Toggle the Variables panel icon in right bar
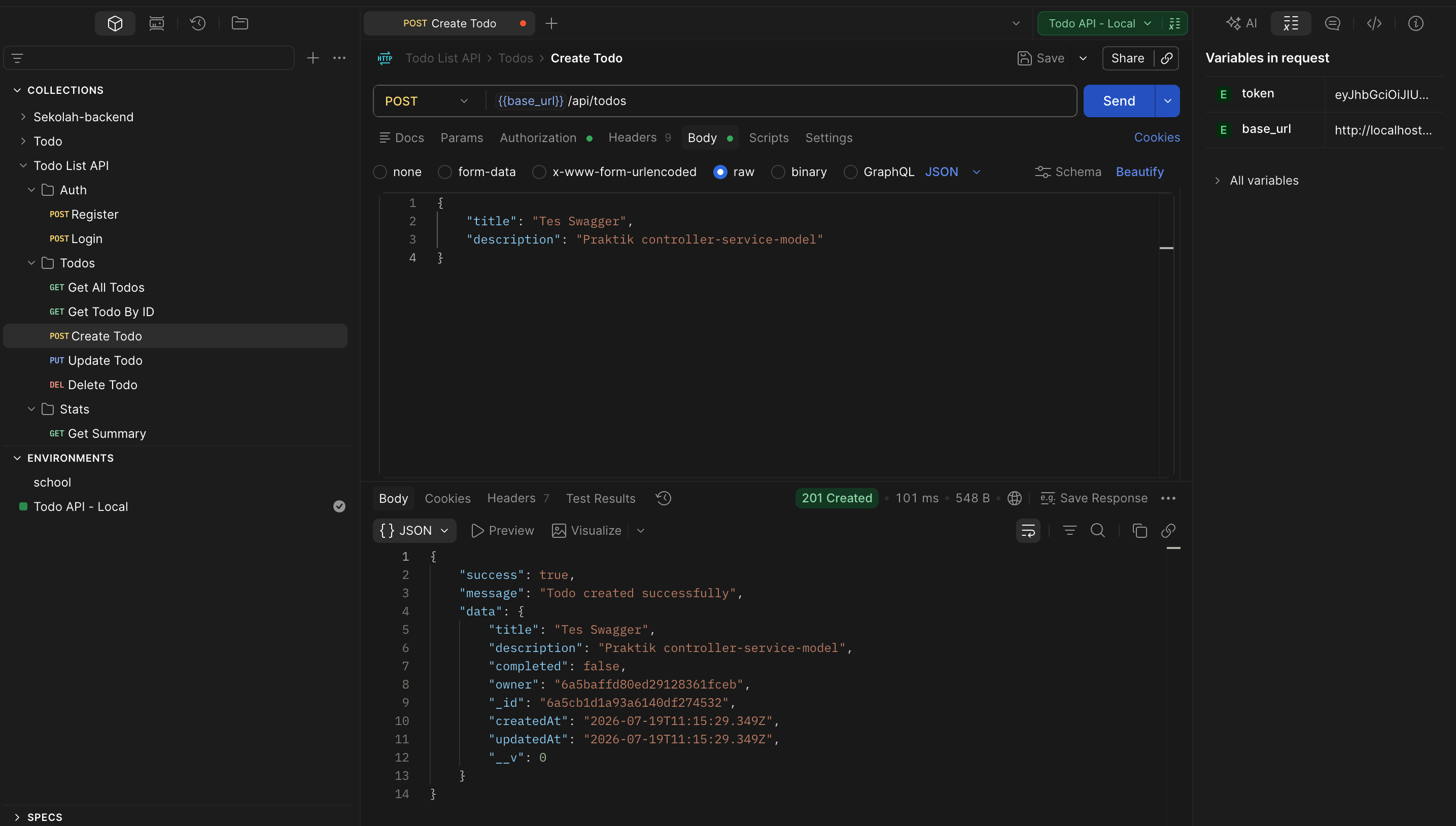The image size is (1456, 826). (x=1291, y=23)
